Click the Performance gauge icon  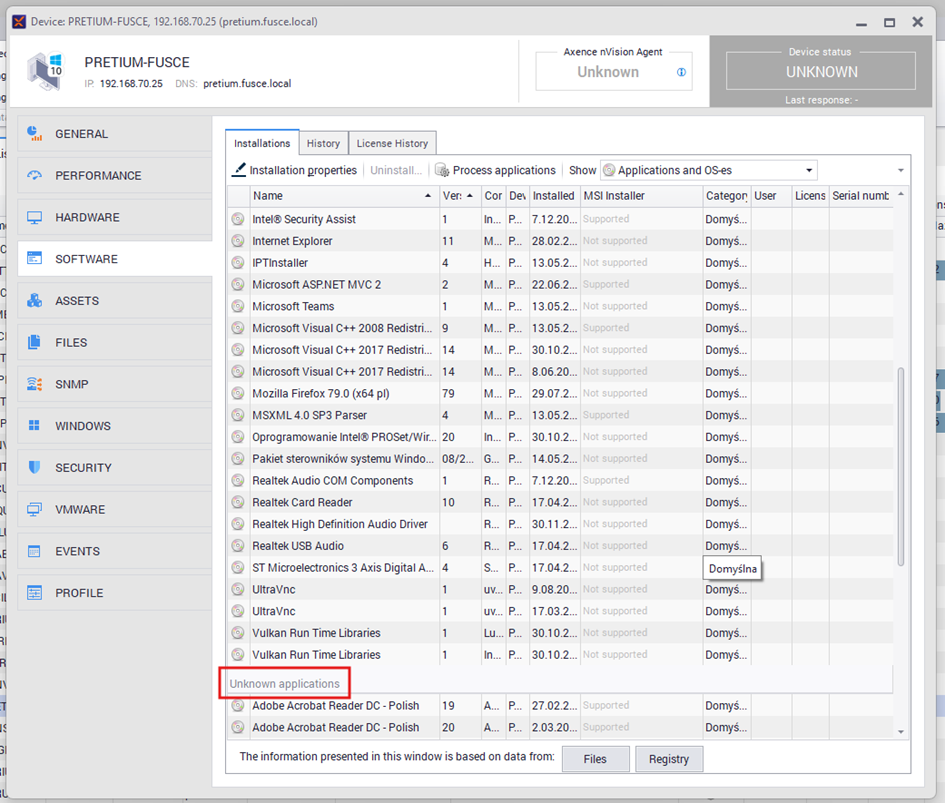pyautogui.click(x=34, y=176)
